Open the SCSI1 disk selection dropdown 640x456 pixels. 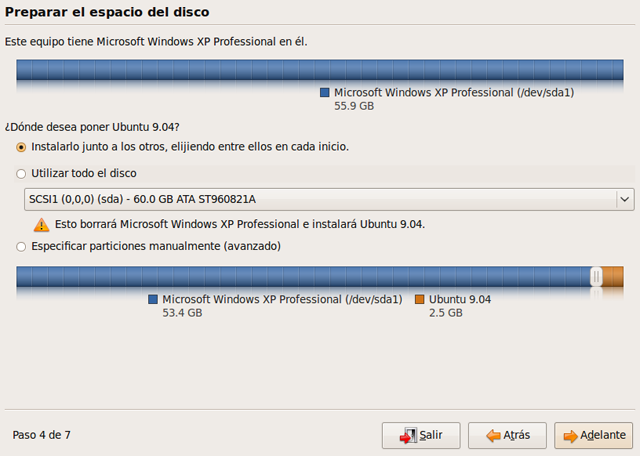(320, 199)
